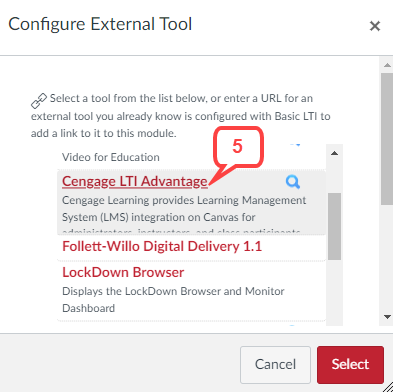Click the magnifier icon beside Cengage LTI Advantage

coord(293,182)
